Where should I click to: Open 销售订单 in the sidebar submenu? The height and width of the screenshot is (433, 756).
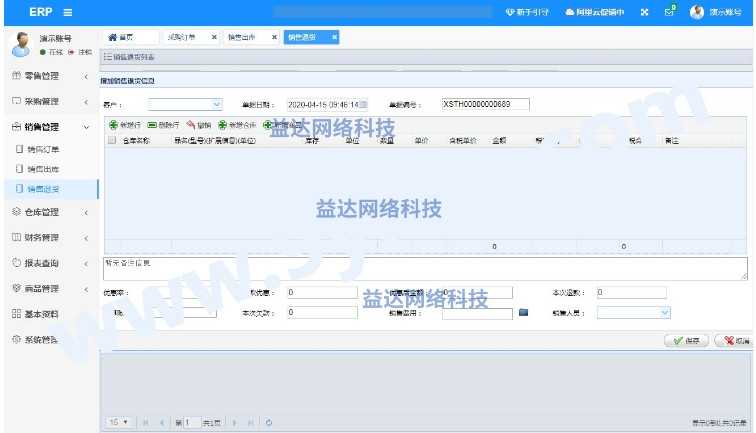click(43, 149)
